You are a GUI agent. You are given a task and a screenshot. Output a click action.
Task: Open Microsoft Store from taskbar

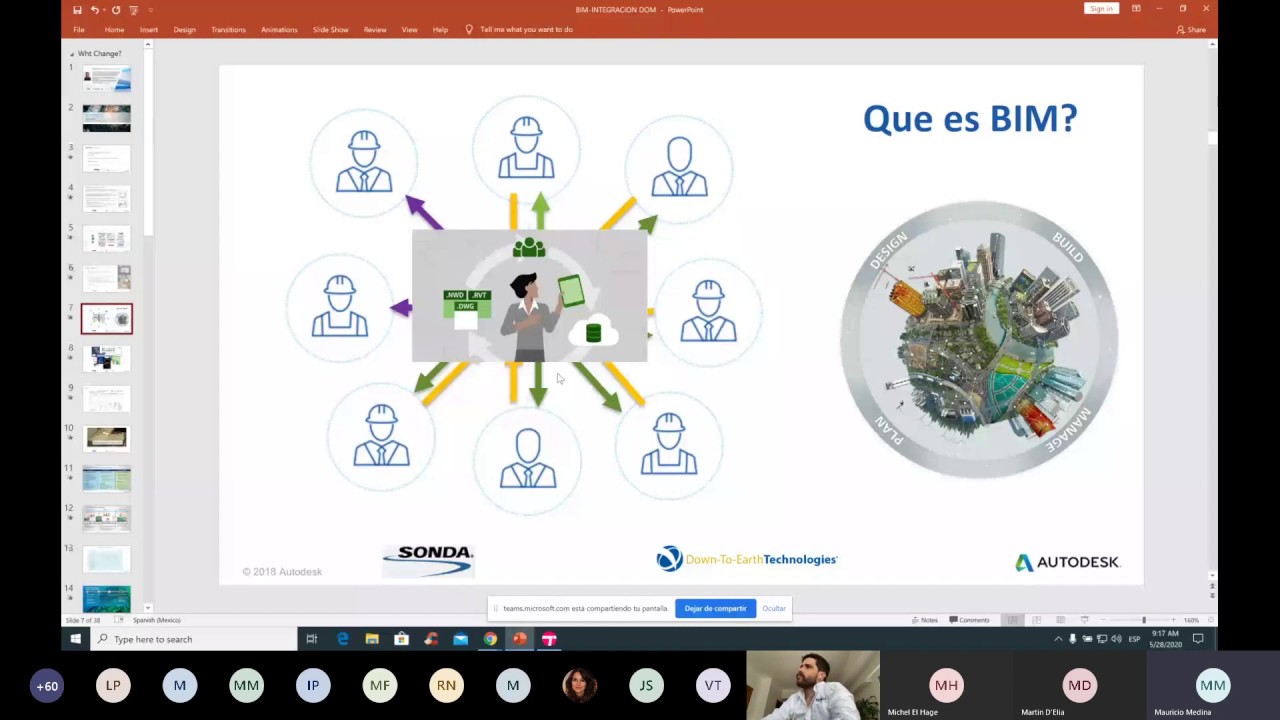point(401,639)
